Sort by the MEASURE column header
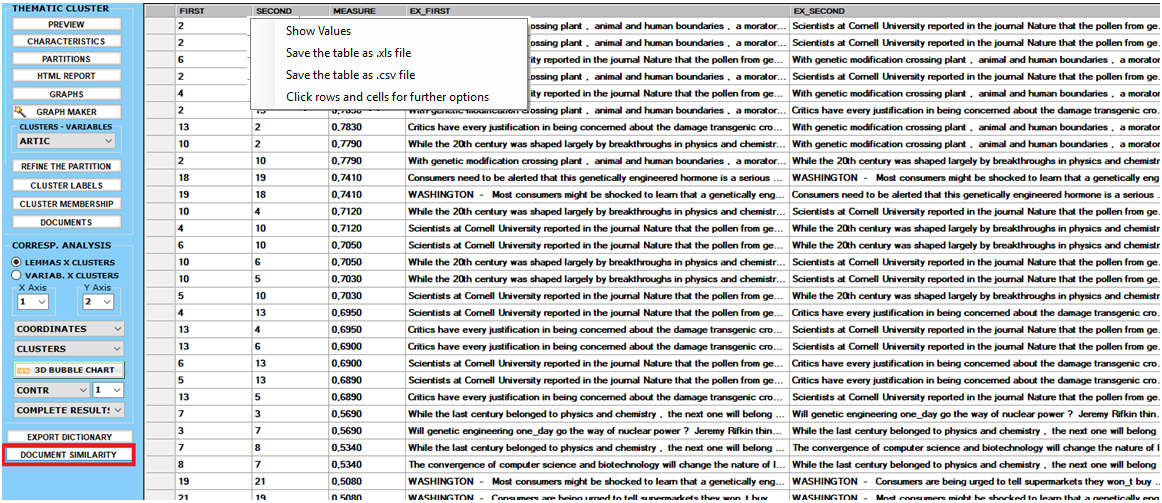Viewport: 1162px width, 503px height. 368,11
